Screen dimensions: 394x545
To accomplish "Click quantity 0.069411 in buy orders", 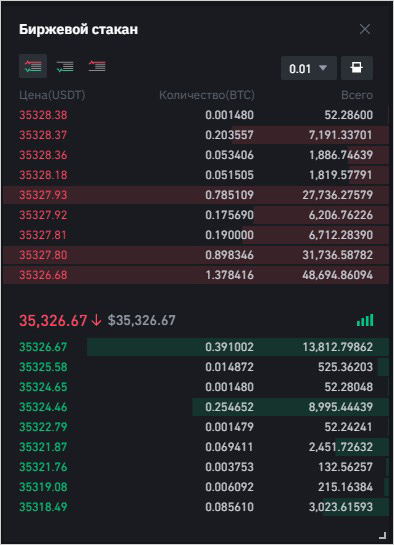I will tap(229, 447).
